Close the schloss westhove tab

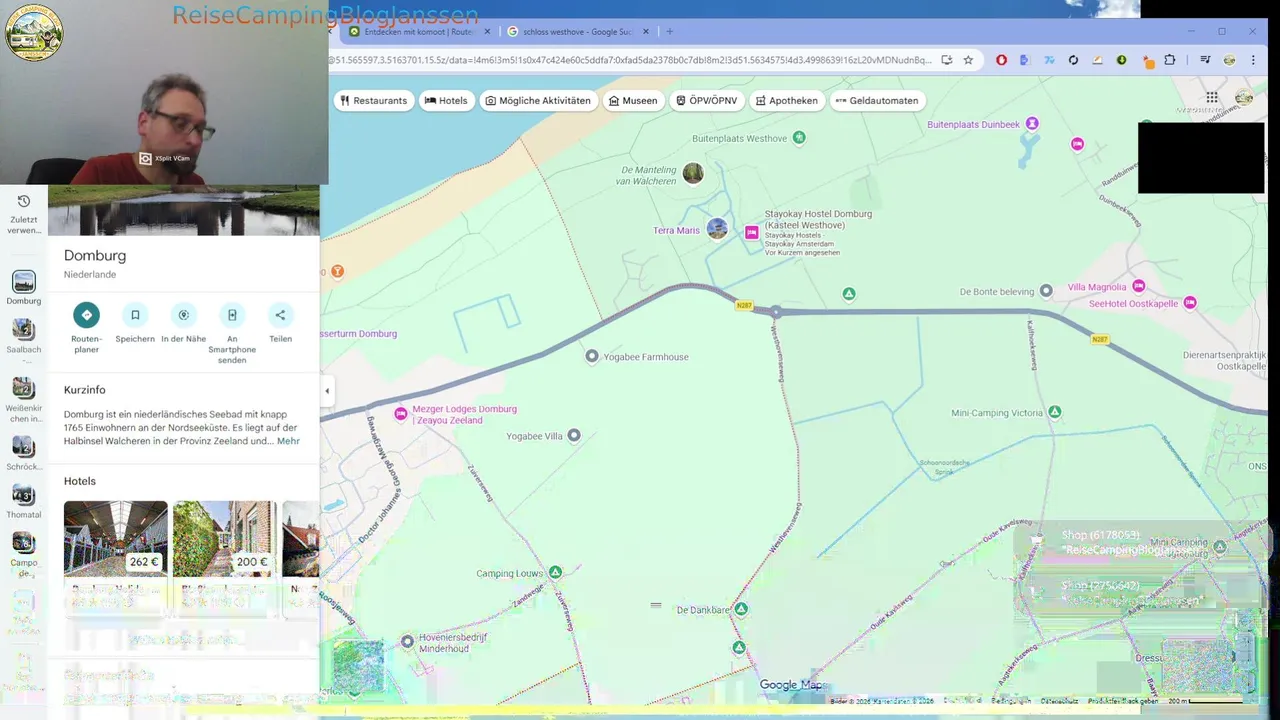646,32
